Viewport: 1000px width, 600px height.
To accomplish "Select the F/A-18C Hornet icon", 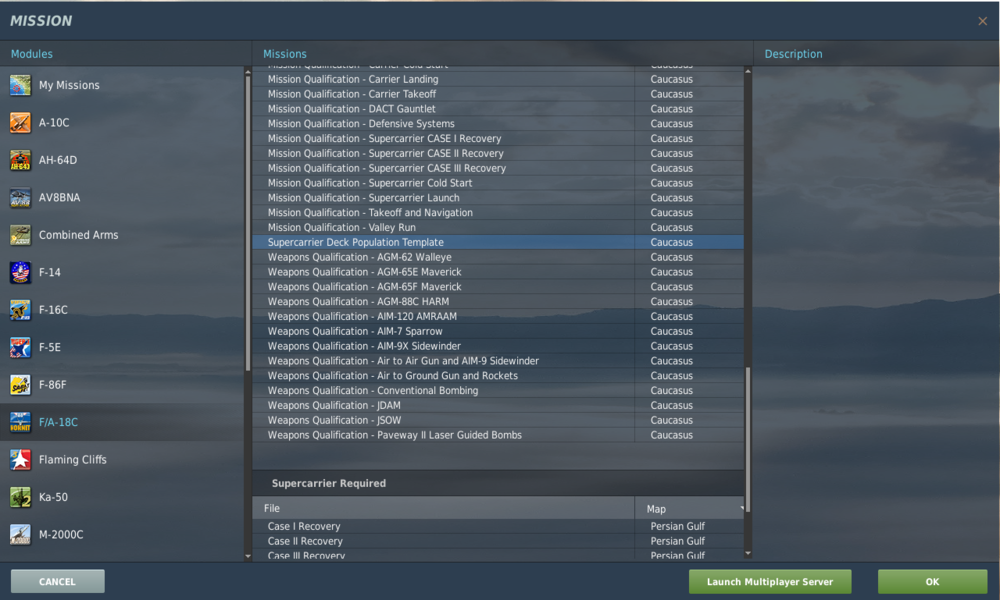I will pyautogui.click(x=20, y=422).
